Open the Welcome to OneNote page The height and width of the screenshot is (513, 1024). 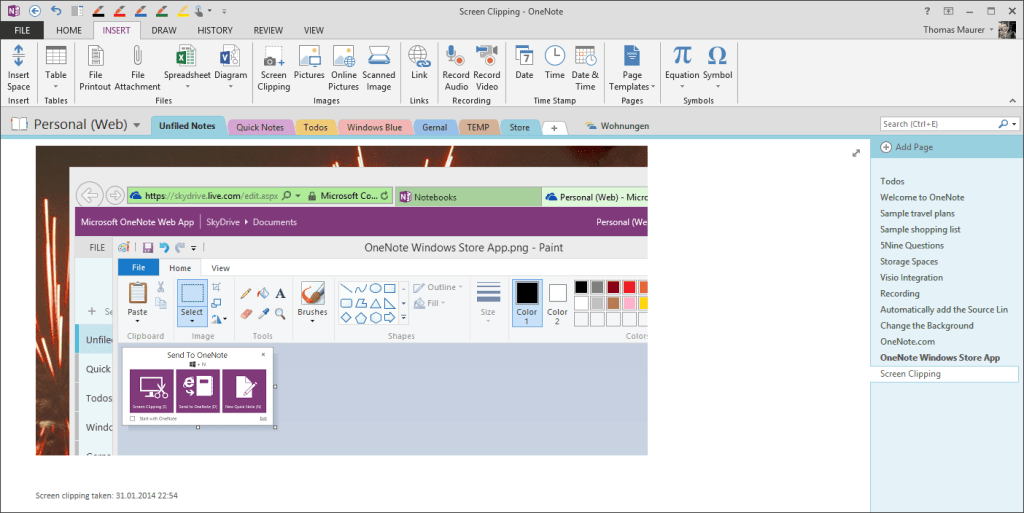[x=921, y=197]
